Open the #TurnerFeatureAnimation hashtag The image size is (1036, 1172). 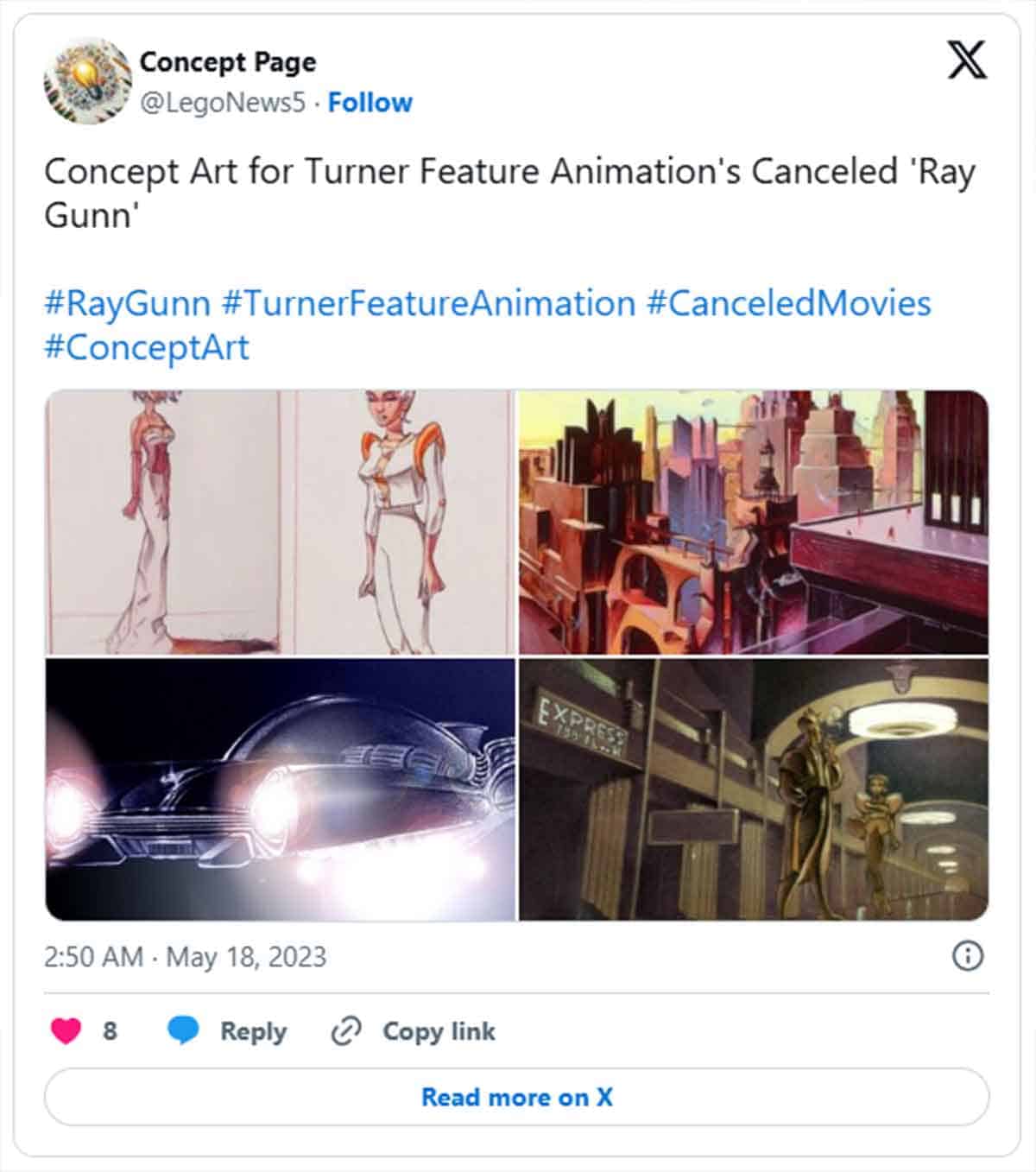tap(428, 304)
